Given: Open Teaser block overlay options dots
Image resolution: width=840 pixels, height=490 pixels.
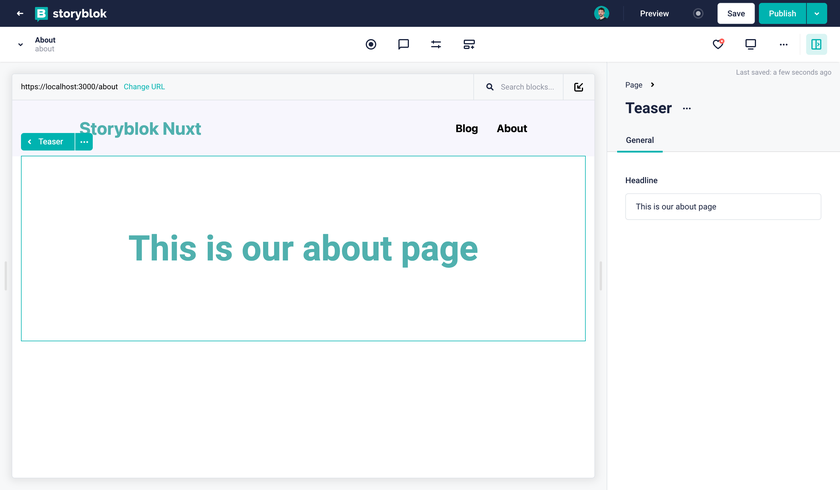Looking at the screenshot, I should click(84, 142).
